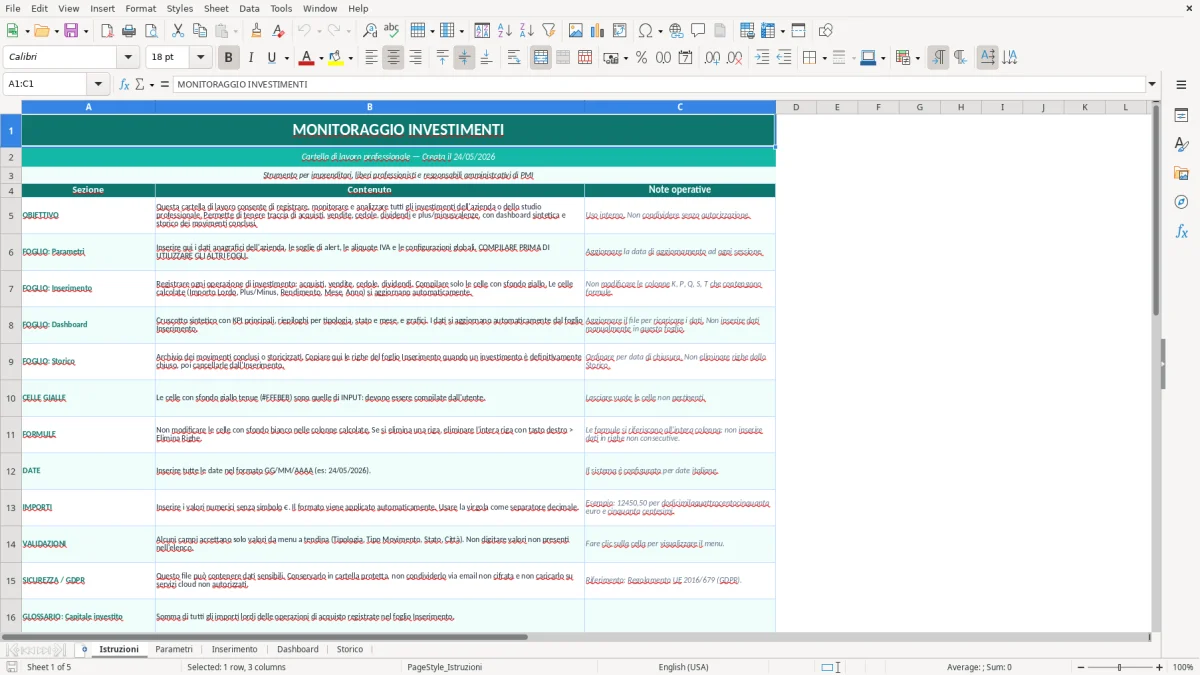1200x675 pixels.
Task: Toggle Italic formatting
Action: click(x=251, y=58)
